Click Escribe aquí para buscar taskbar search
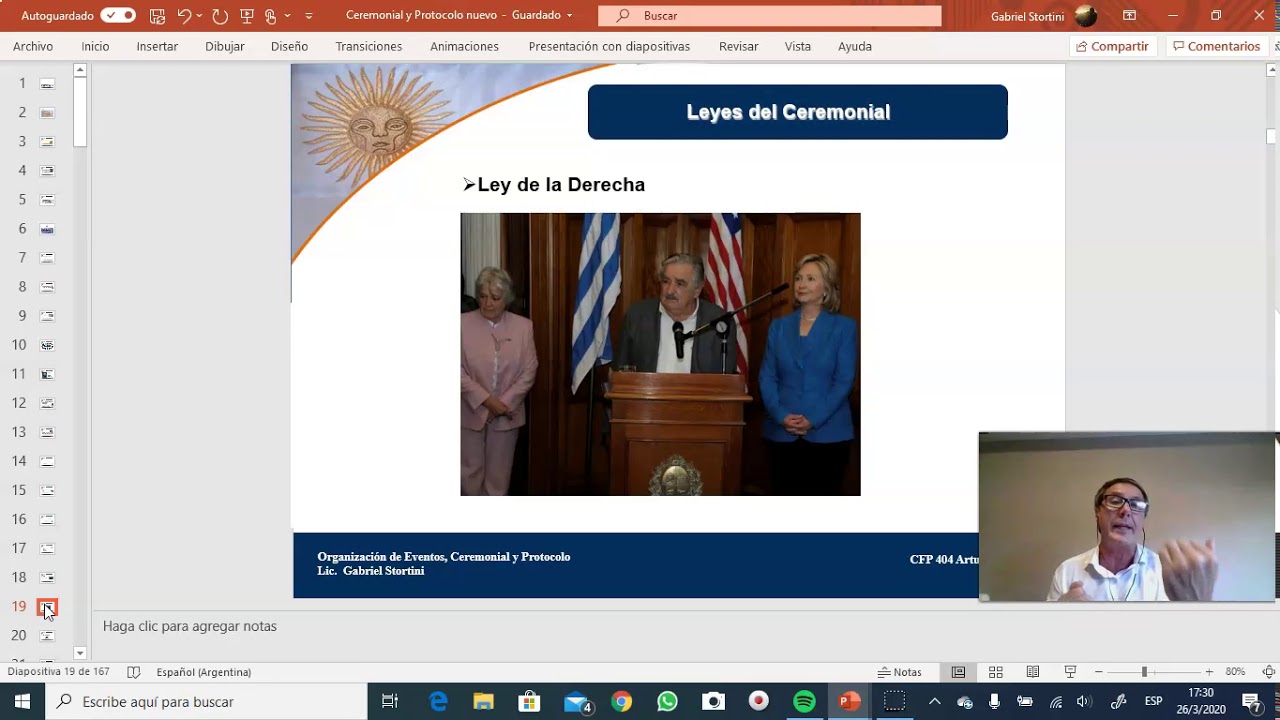This screenshot has width=1280, height=720. (206, 702)
